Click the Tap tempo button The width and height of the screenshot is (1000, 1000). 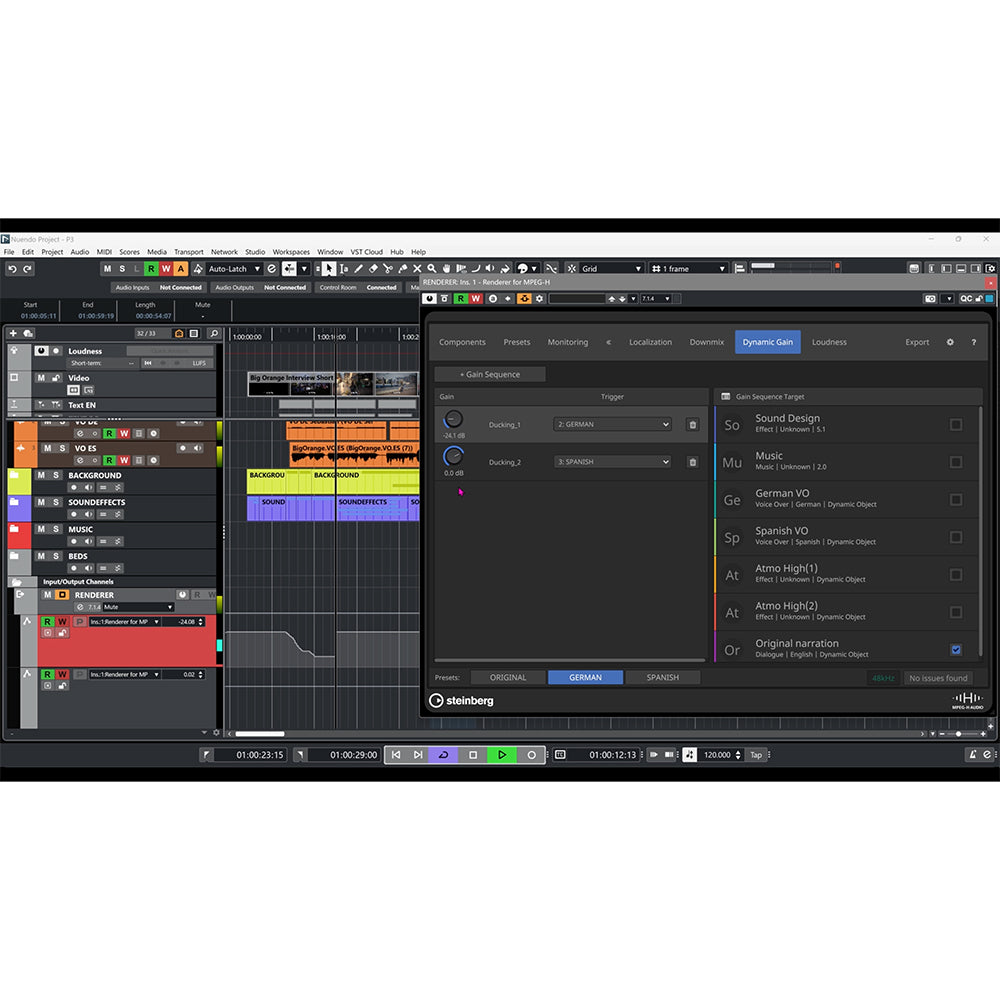click(x=756, y=754)
